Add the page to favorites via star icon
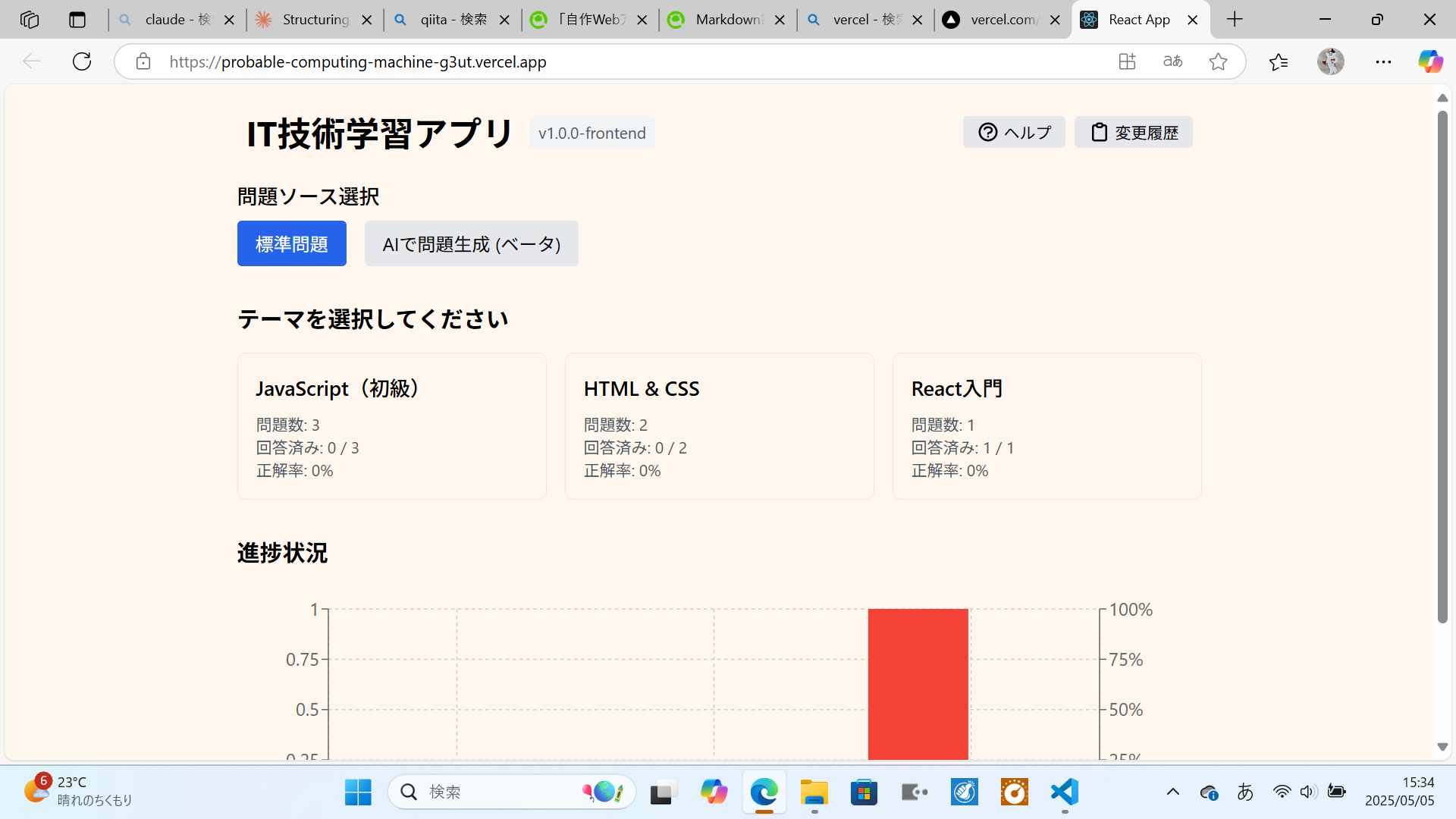The width and height of the screenshot is (1456, 819). (x=1218, y=61)
